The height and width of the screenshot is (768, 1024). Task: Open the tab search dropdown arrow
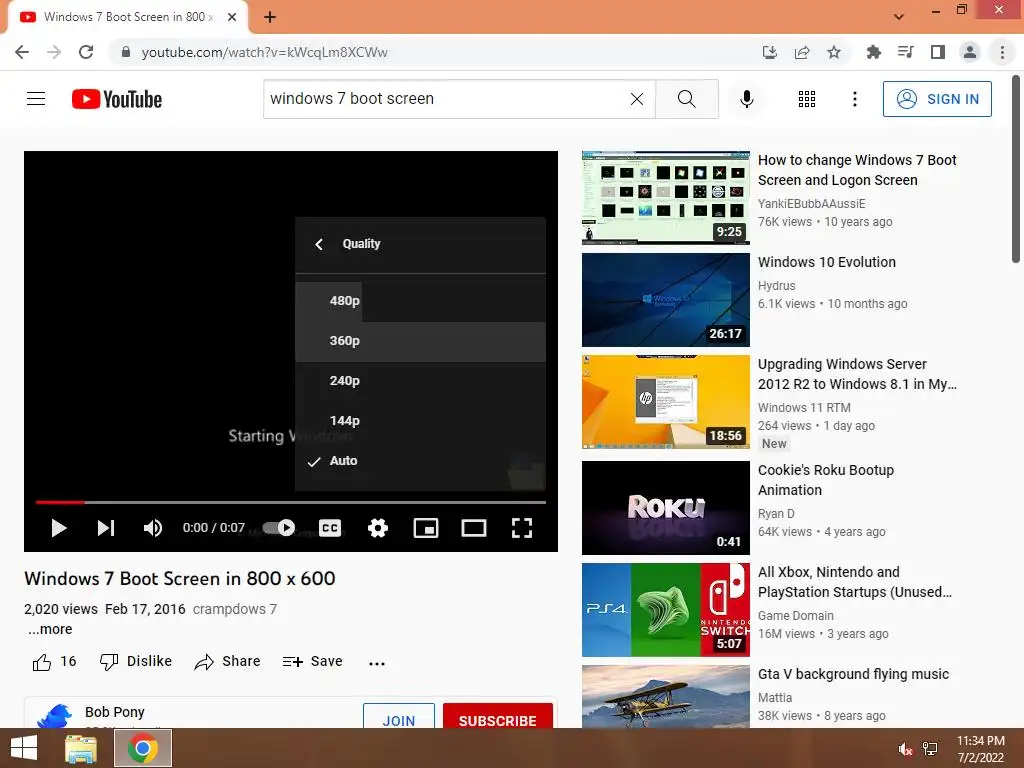pos(899,17)
